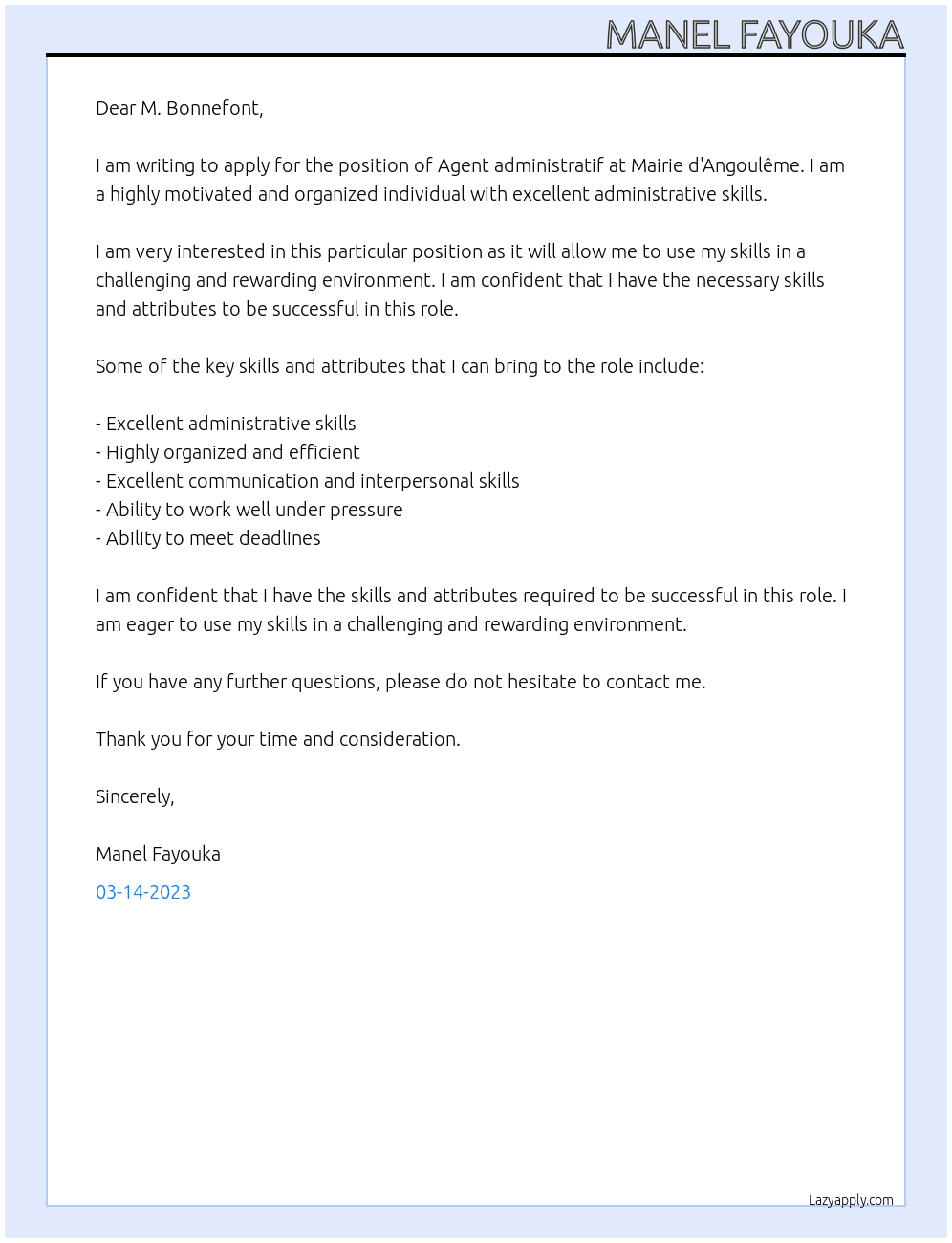The height and width of the screenshot is (1243, 952).
Task: Click the blue date 03-14-2023
Action: 143,892
